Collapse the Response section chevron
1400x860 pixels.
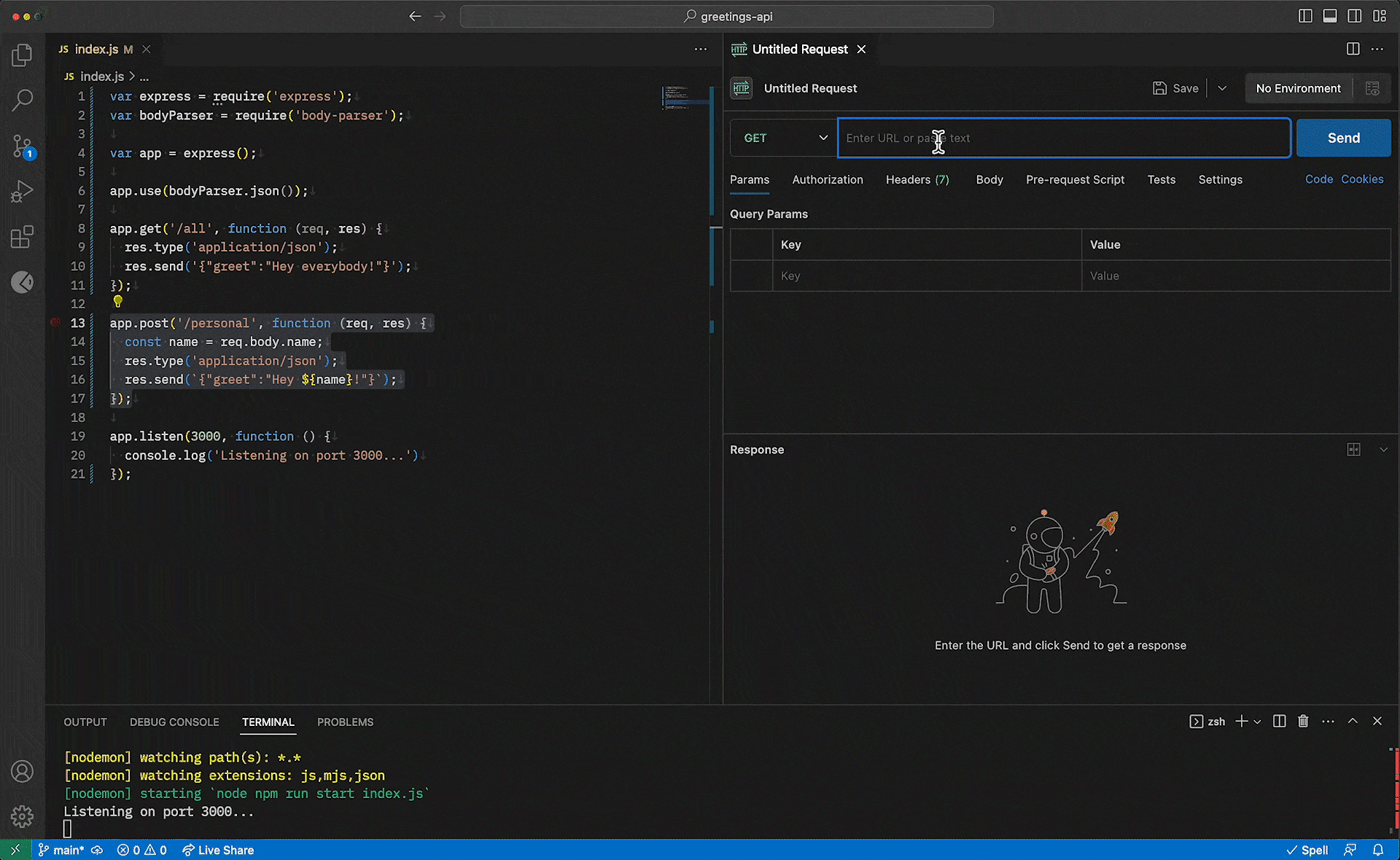[x=1383, y=450]
